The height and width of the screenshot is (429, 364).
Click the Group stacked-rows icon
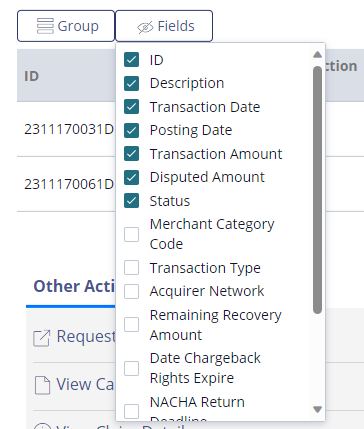coord(45,26)
